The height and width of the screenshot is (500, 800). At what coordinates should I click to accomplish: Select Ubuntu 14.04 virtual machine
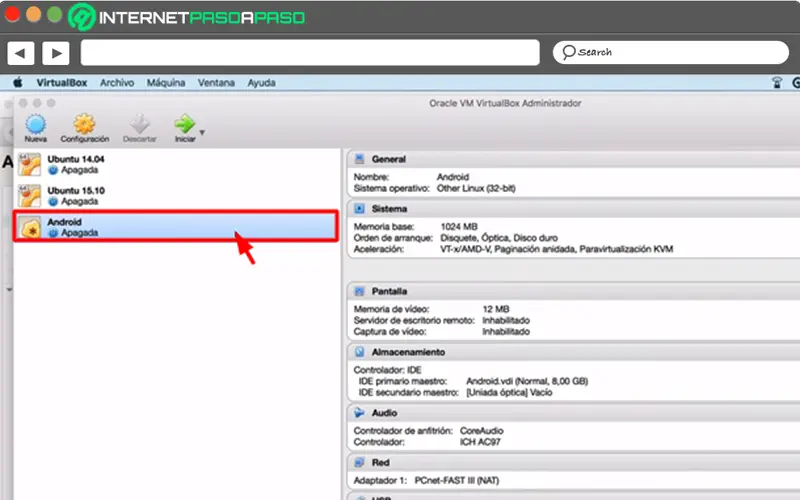(x=177, y=164)
